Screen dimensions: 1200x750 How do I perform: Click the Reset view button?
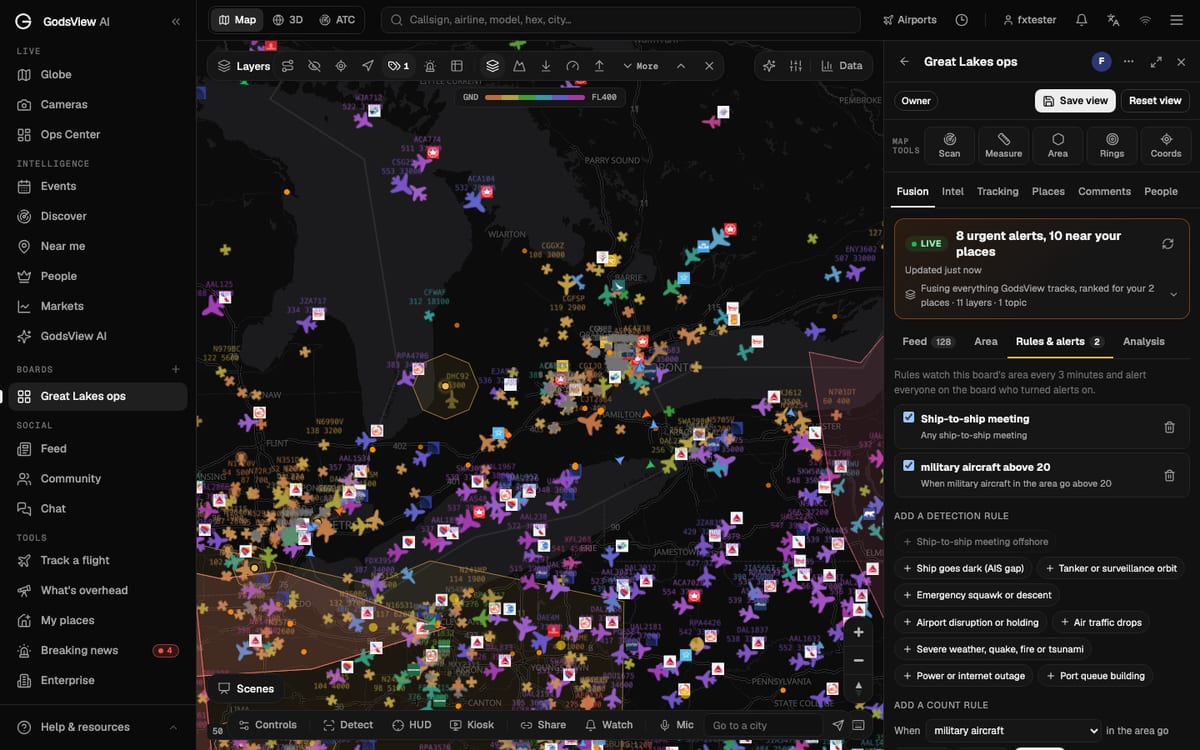click(1155, 101)
